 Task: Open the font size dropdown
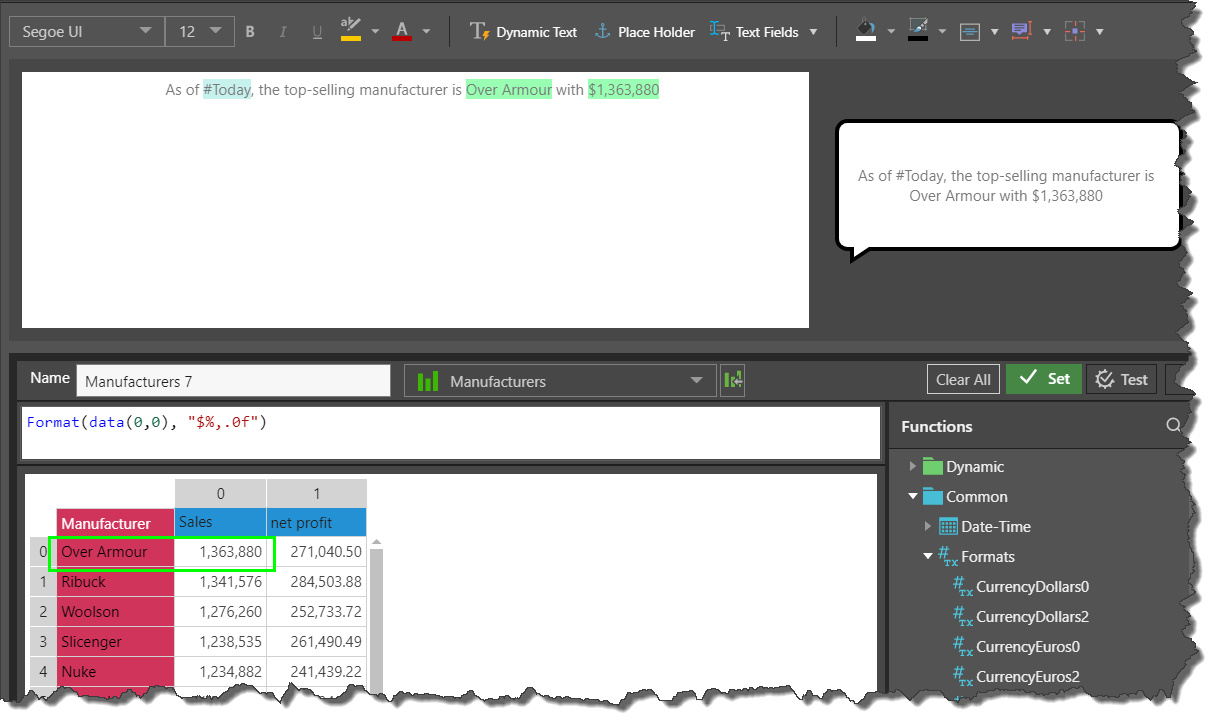(x=200, y=32)
